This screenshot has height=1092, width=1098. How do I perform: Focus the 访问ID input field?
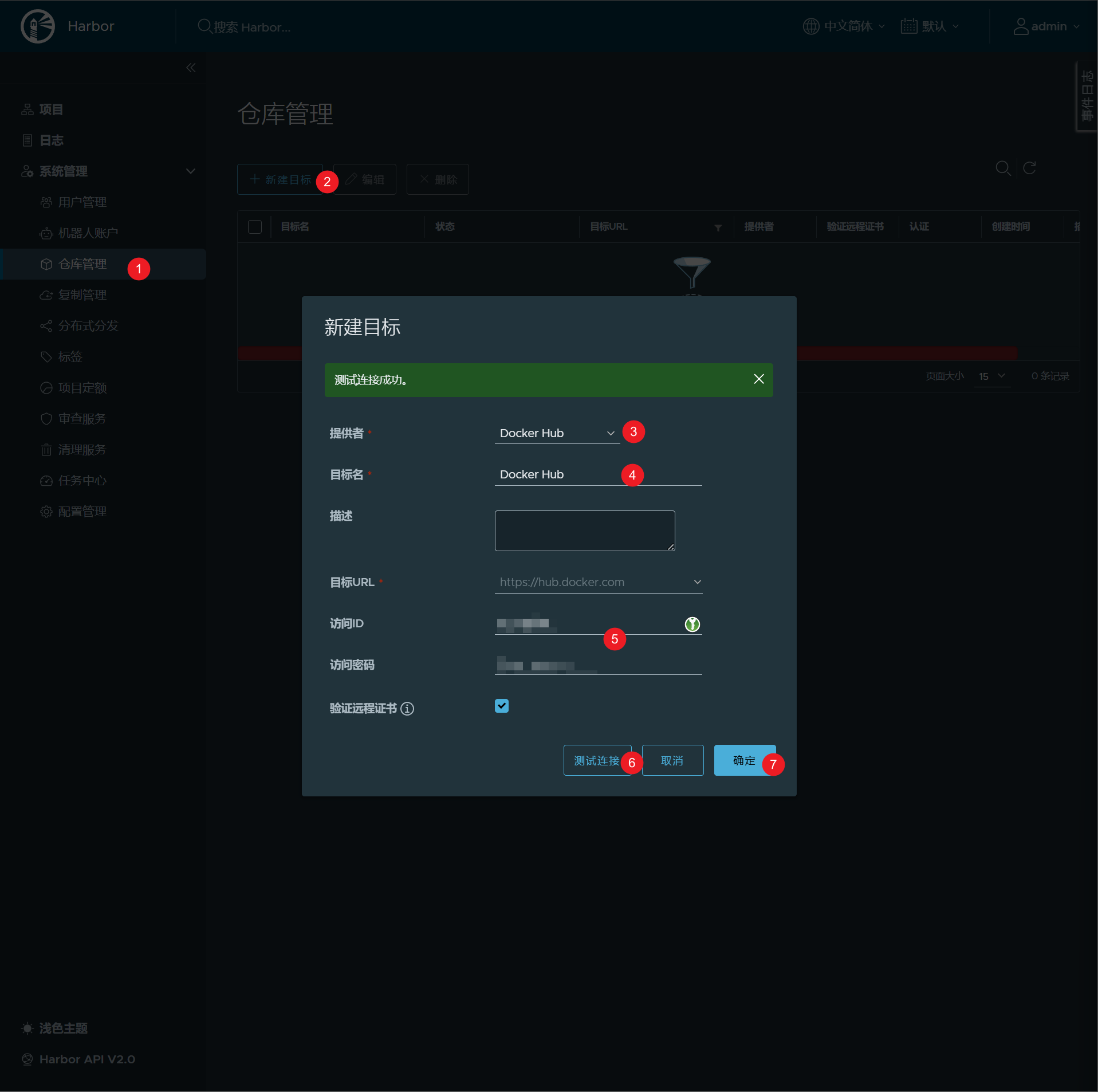pyautogui.click(x=598, y=623)
